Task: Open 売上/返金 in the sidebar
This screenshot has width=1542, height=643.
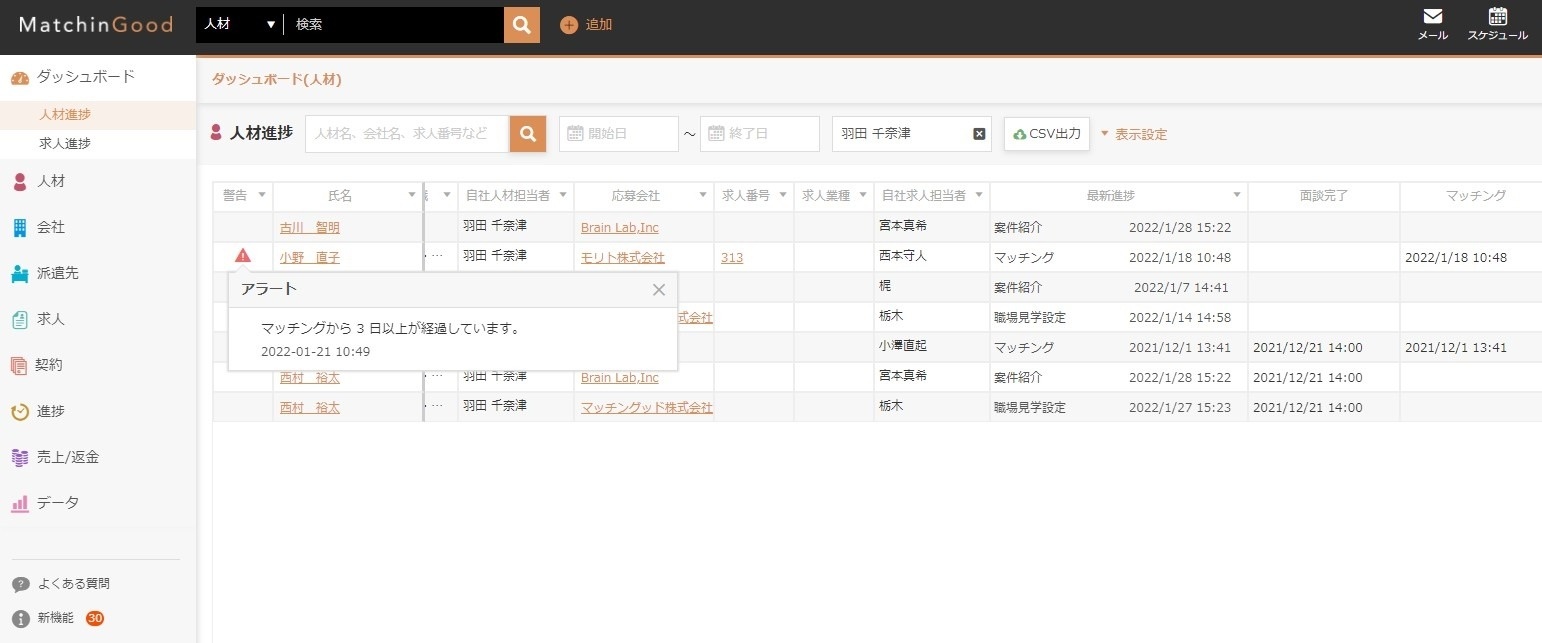Action: [67, 457]
